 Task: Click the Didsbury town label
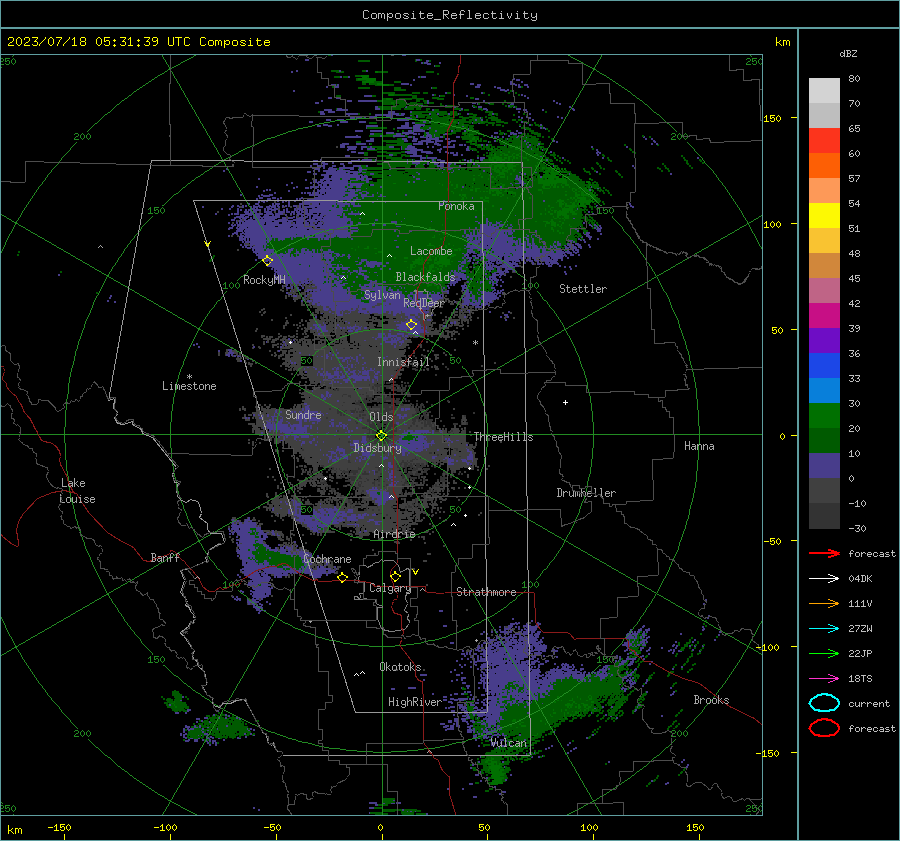pos(377,448)
